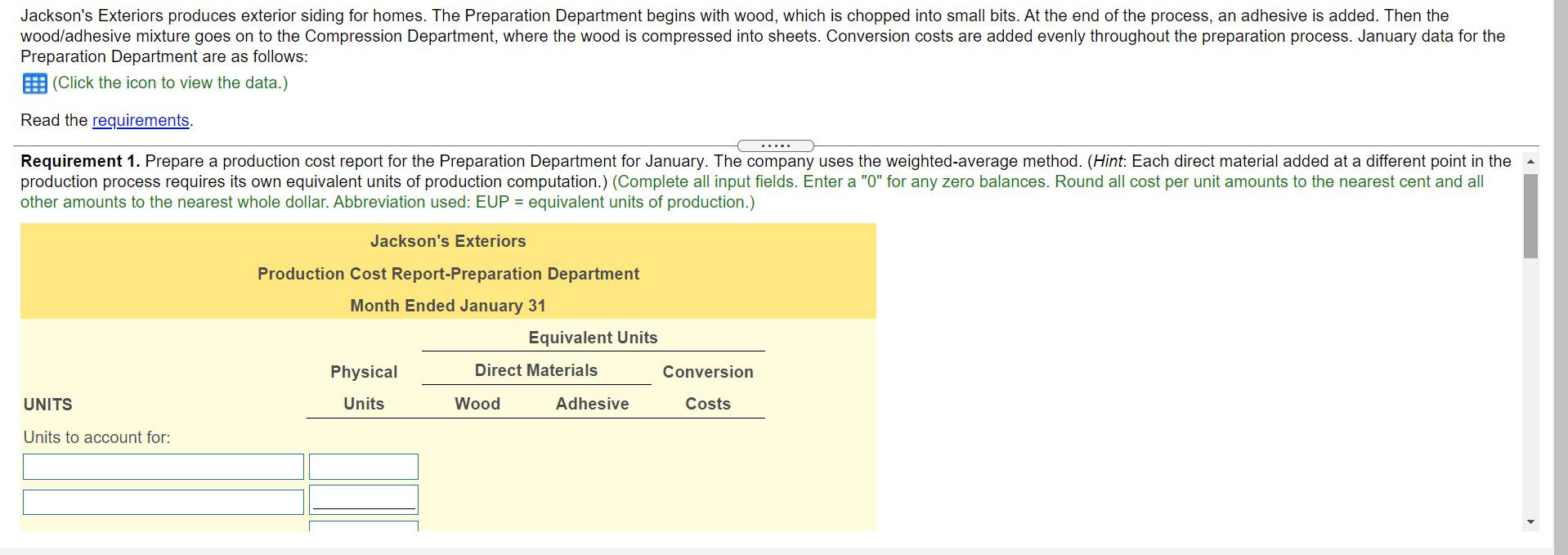Click the 'UNITS' row label

coord(48,405)
